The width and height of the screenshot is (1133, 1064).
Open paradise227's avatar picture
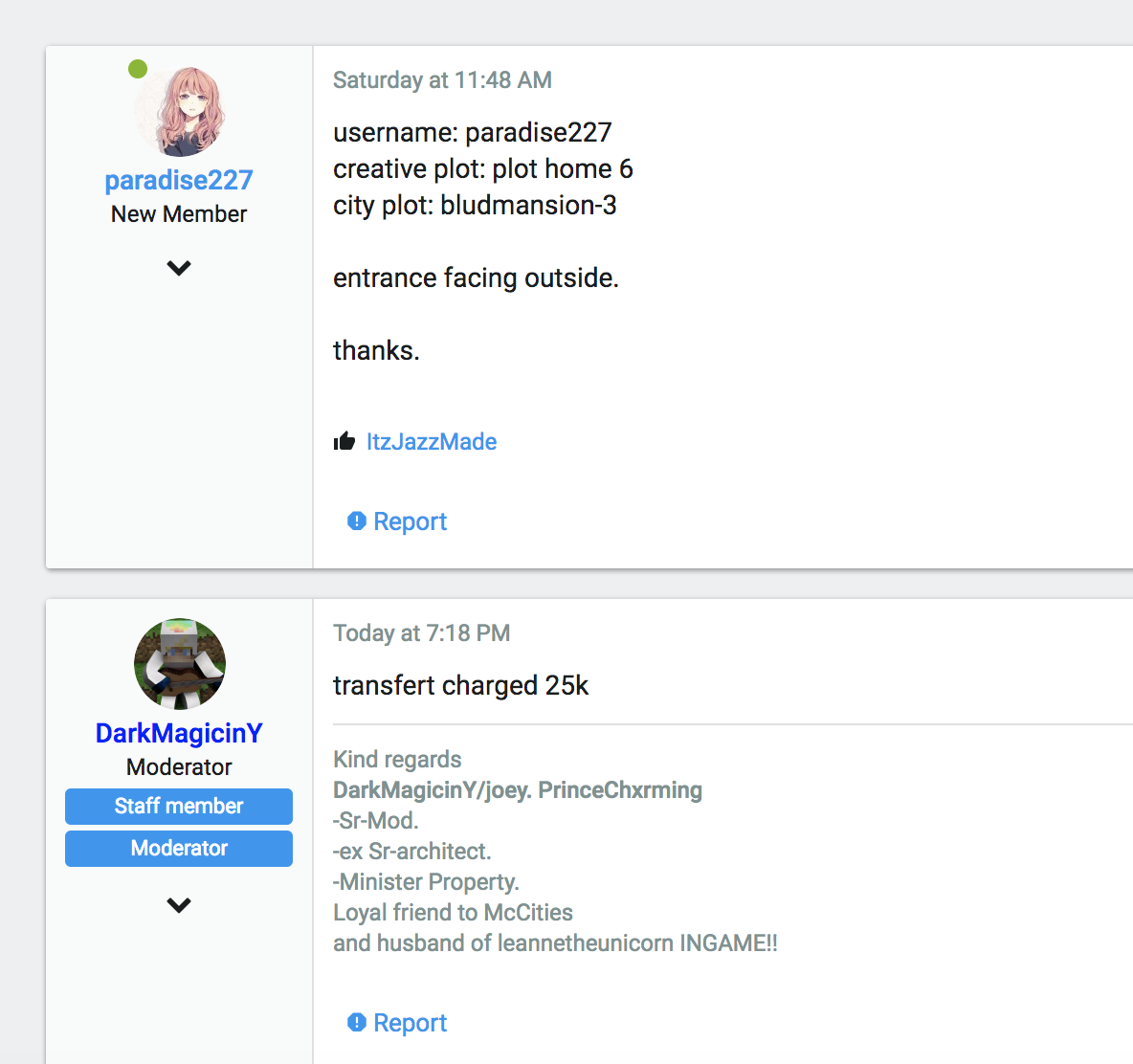[x=179, y=112]
